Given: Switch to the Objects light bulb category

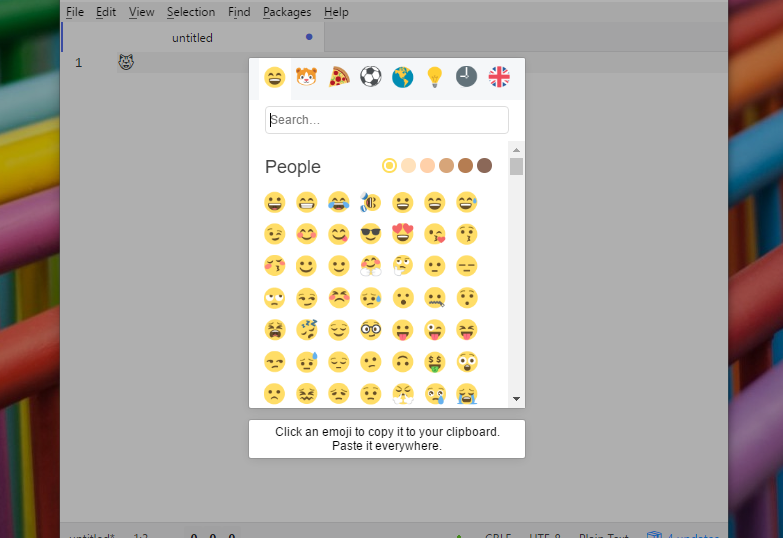Looking at the screenshot, I should [x=434, y=77].
